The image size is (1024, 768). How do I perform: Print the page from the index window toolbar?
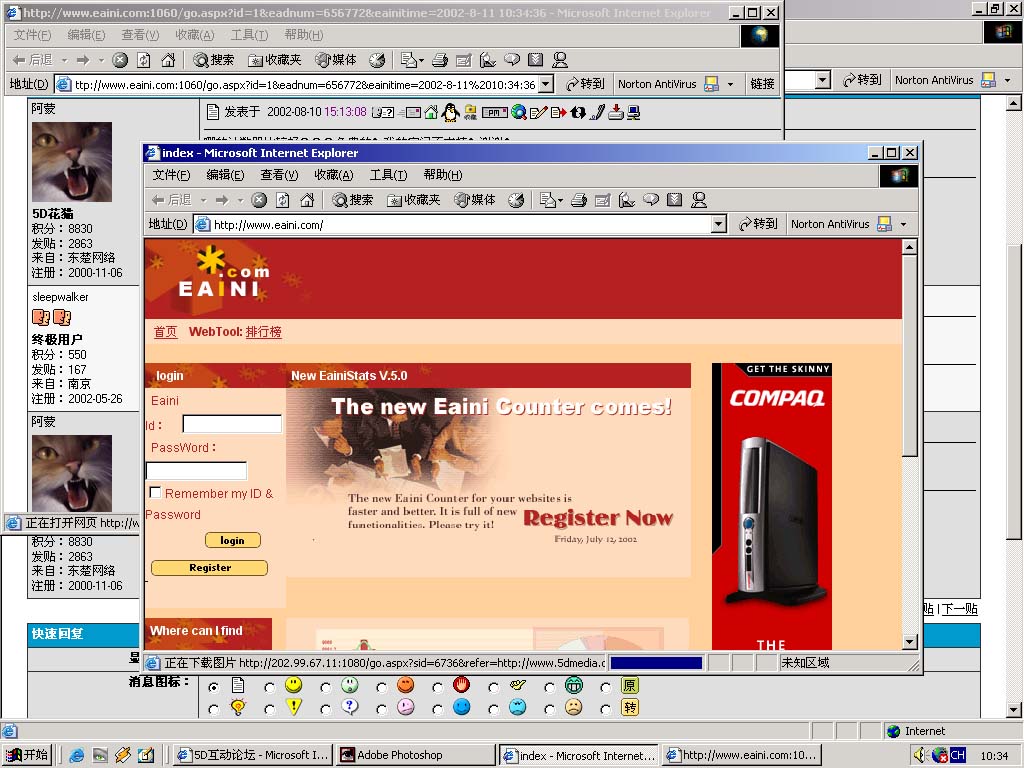[x=579, y=200]
